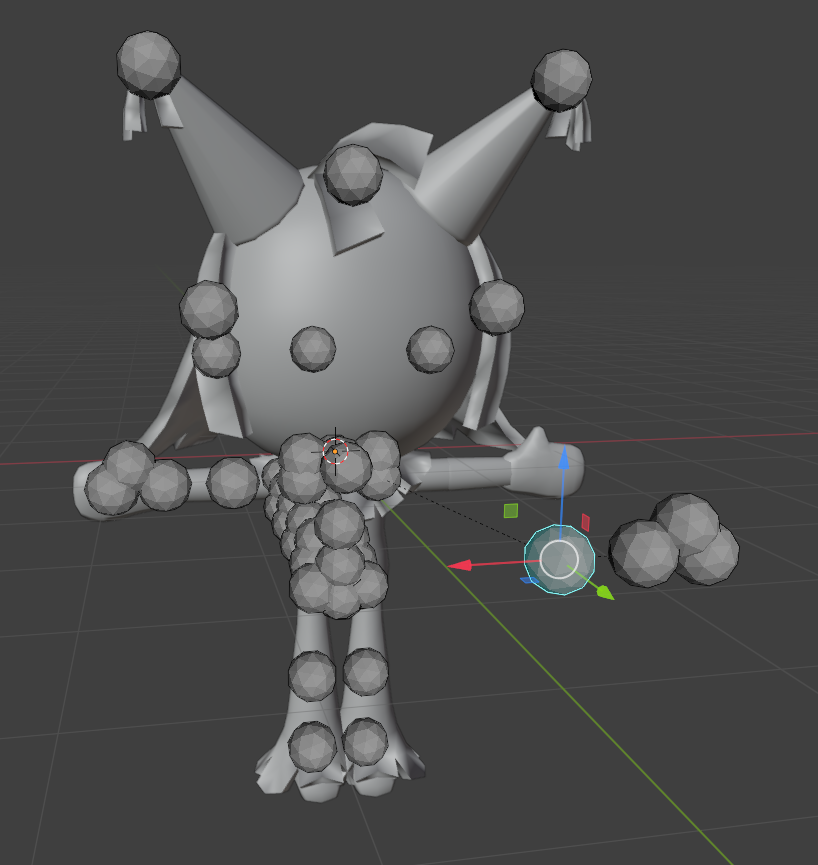This screenshot has height=865, width=818.
Task: Click the blue plane handle square of gizmo
Action: click(x=530, y=580)
